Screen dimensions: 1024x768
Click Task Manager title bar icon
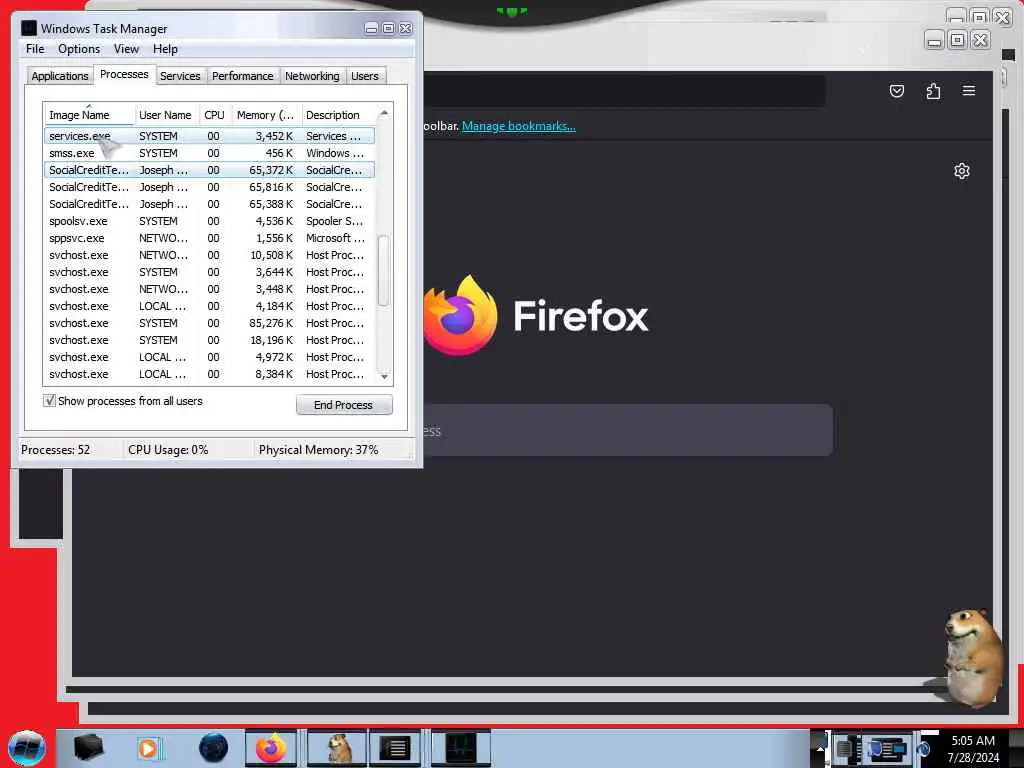[x=29, y=28]
